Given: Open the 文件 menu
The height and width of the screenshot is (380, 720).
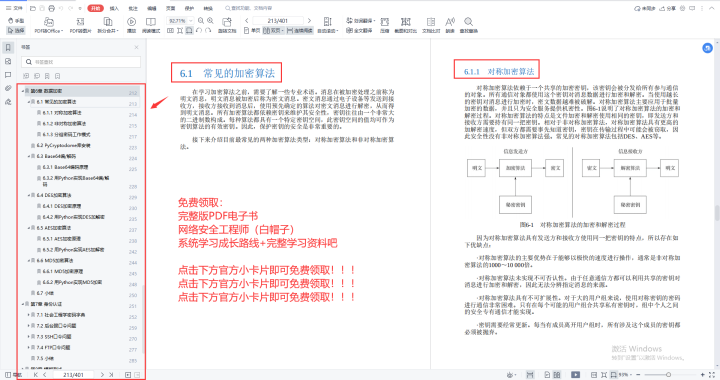Looking at the screenshot, I should 14,8.
